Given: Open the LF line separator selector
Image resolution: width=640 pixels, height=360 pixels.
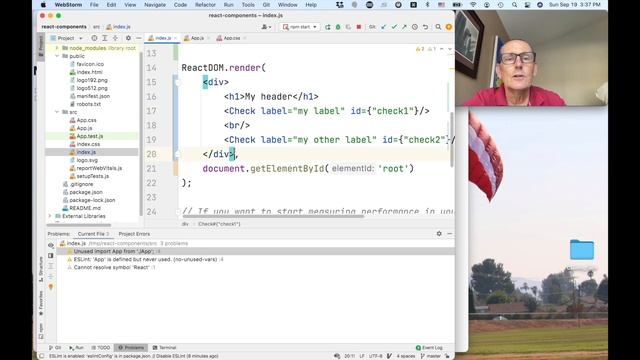Looking at the screenshot, I should tap(362, 356).
